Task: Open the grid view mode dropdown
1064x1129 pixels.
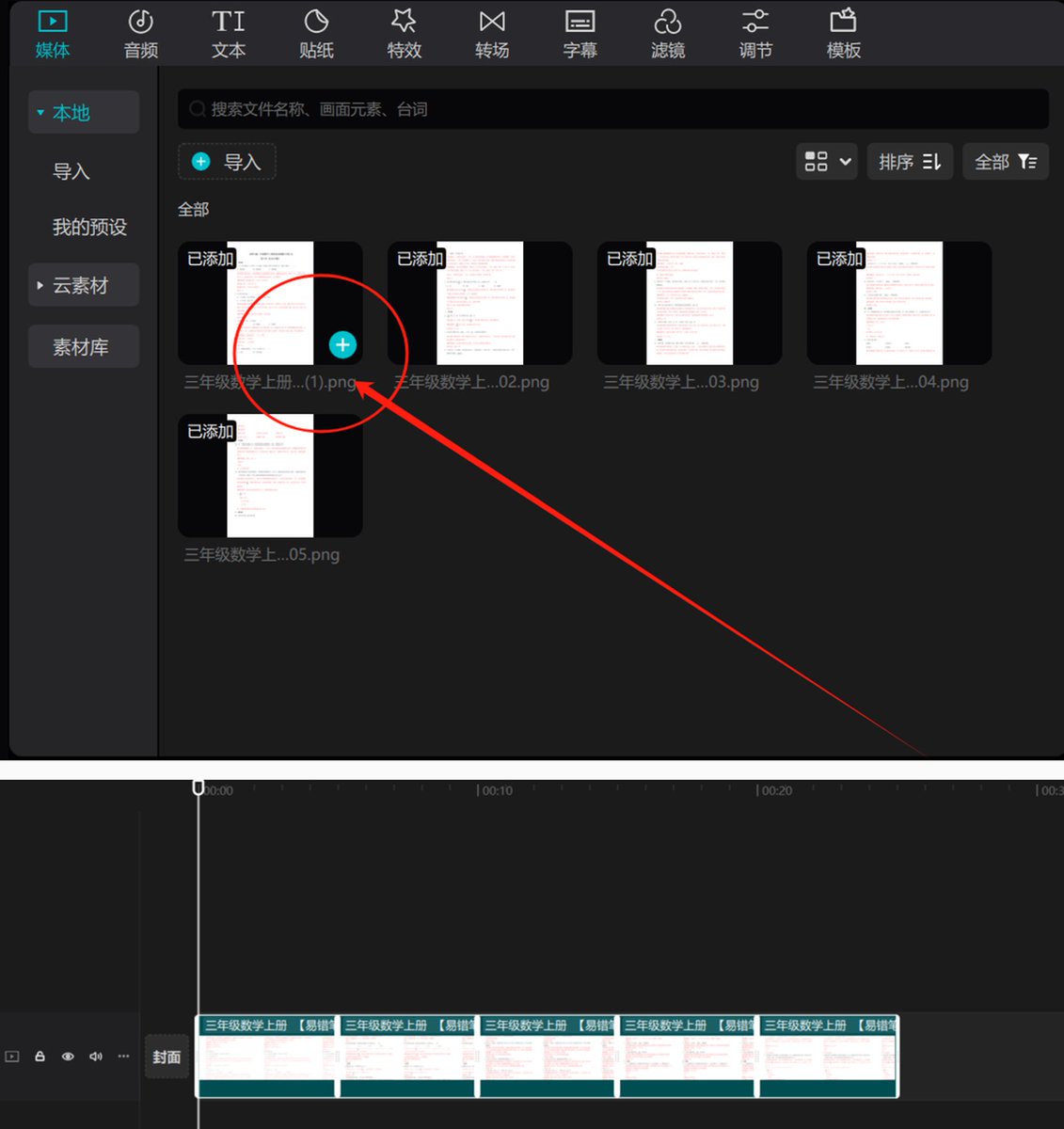Action: click(827, 162)
